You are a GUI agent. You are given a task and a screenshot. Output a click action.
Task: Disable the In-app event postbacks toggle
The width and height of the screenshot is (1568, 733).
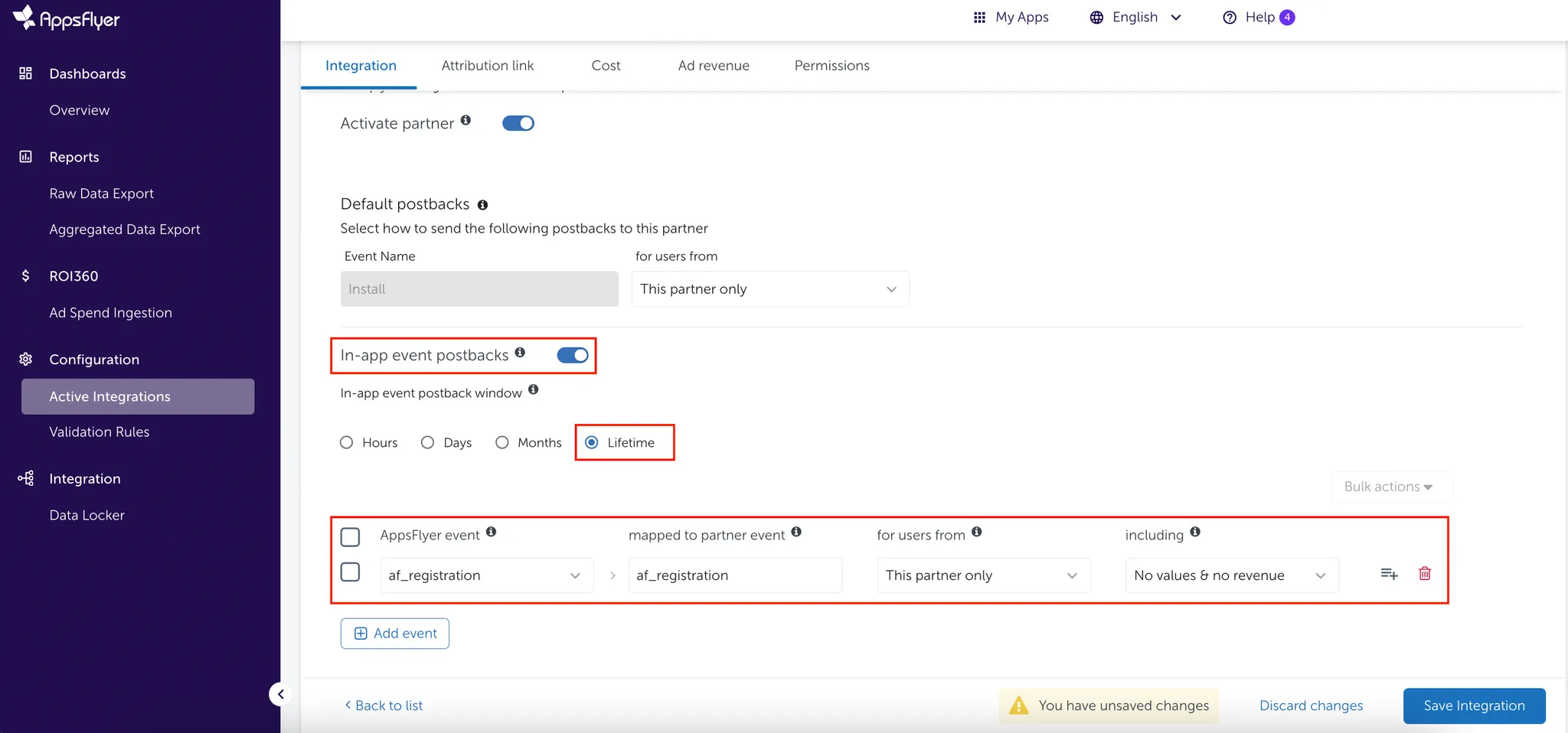572,355
